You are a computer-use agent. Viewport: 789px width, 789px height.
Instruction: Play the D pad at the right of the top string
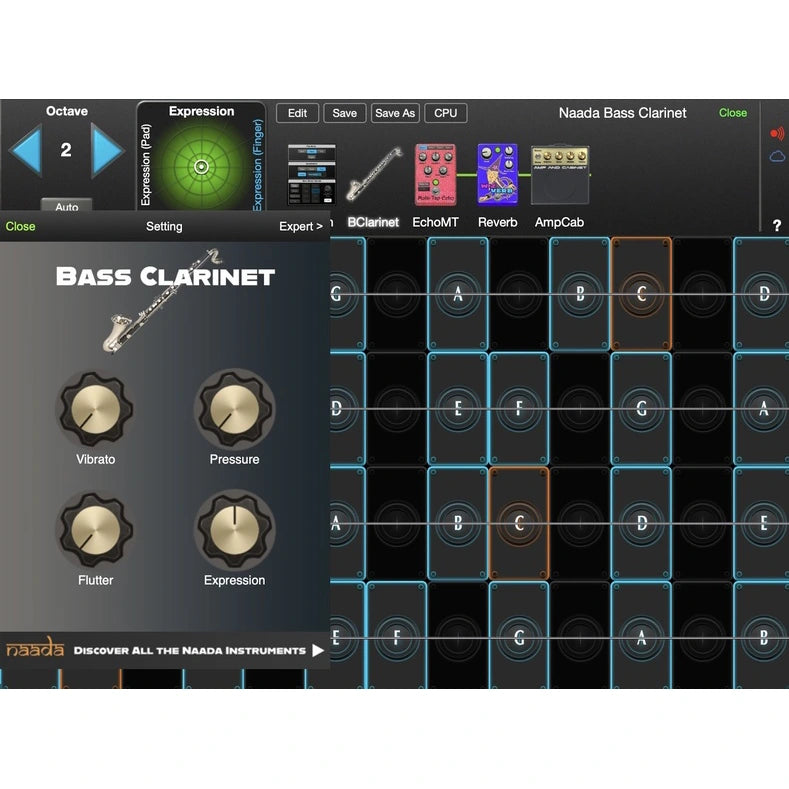(x=762, y=294)
